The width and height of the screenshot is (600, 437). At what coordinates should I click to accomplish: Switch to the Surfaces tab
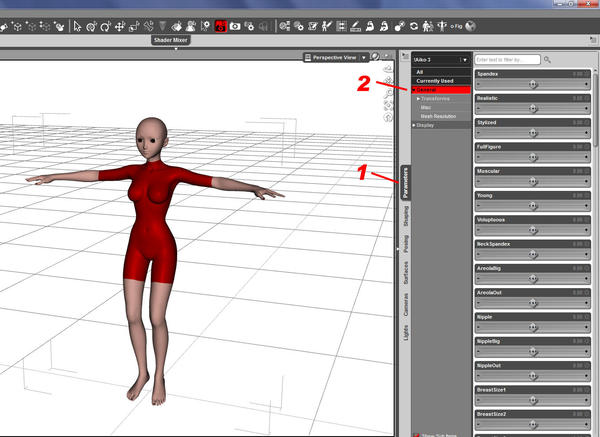point(406,273)
